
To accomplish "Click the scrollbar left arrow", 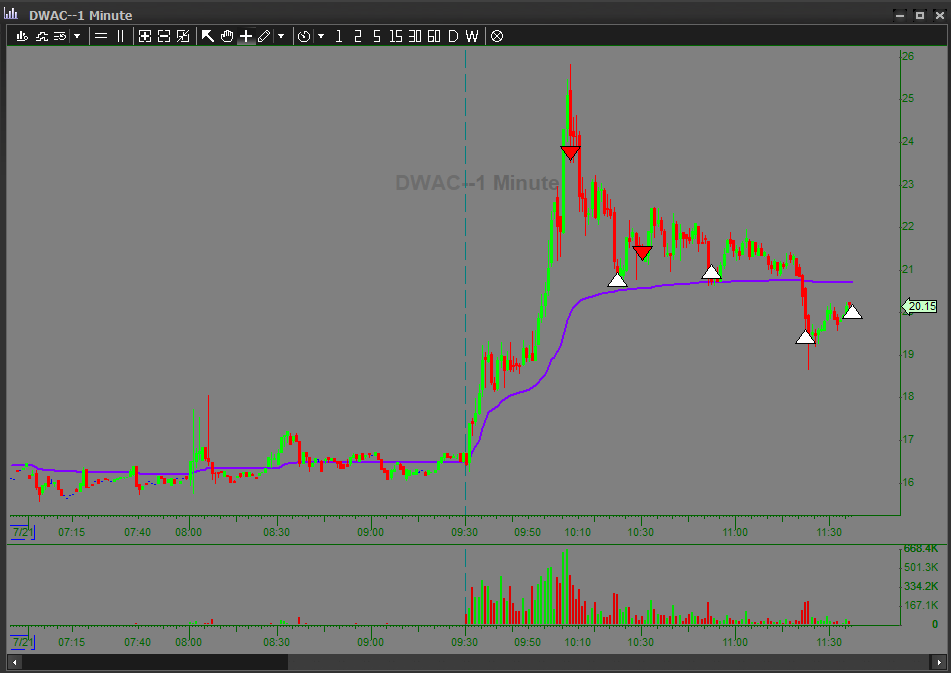I will (15, 662).
